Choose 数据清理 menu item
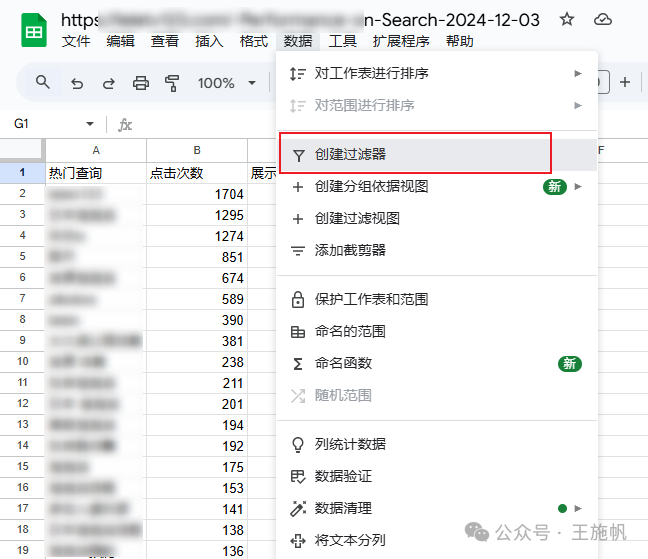648x559 pixels. [437, 508]
